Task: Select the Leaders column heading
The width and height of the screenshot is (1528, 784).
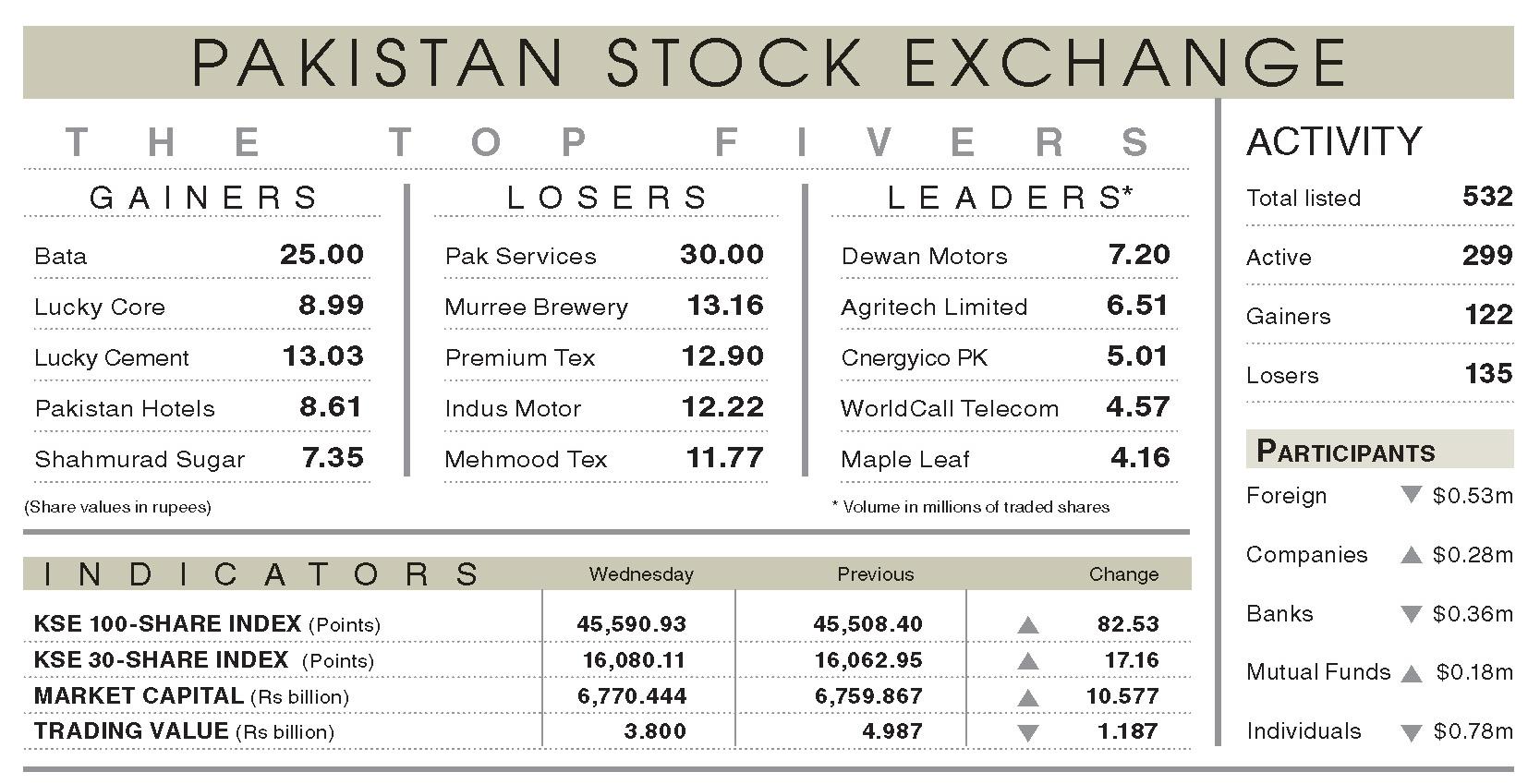Action: (1010, 198)
